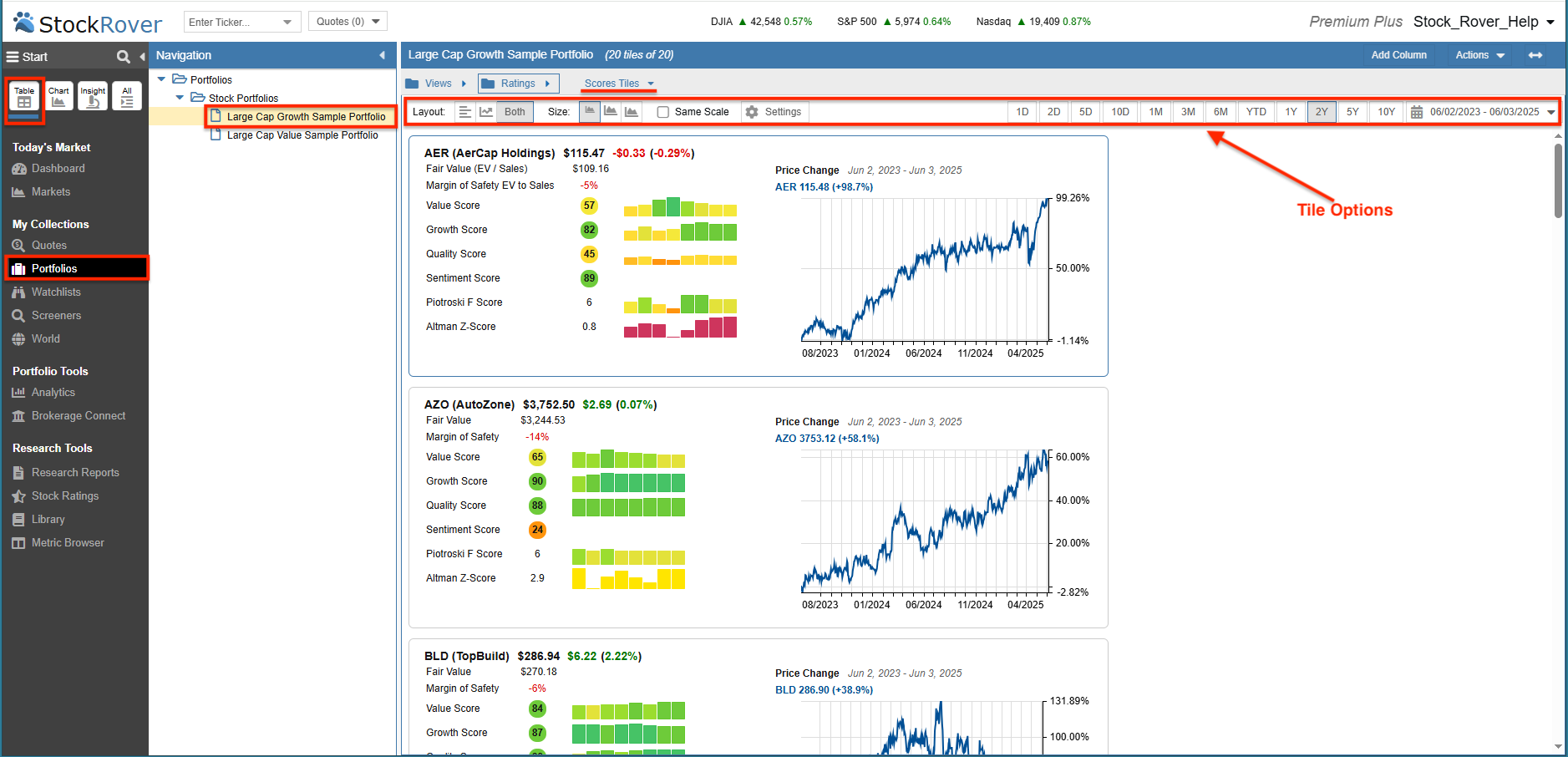
Task: Set period to 5D
Action: click(x=1085, y=112)
